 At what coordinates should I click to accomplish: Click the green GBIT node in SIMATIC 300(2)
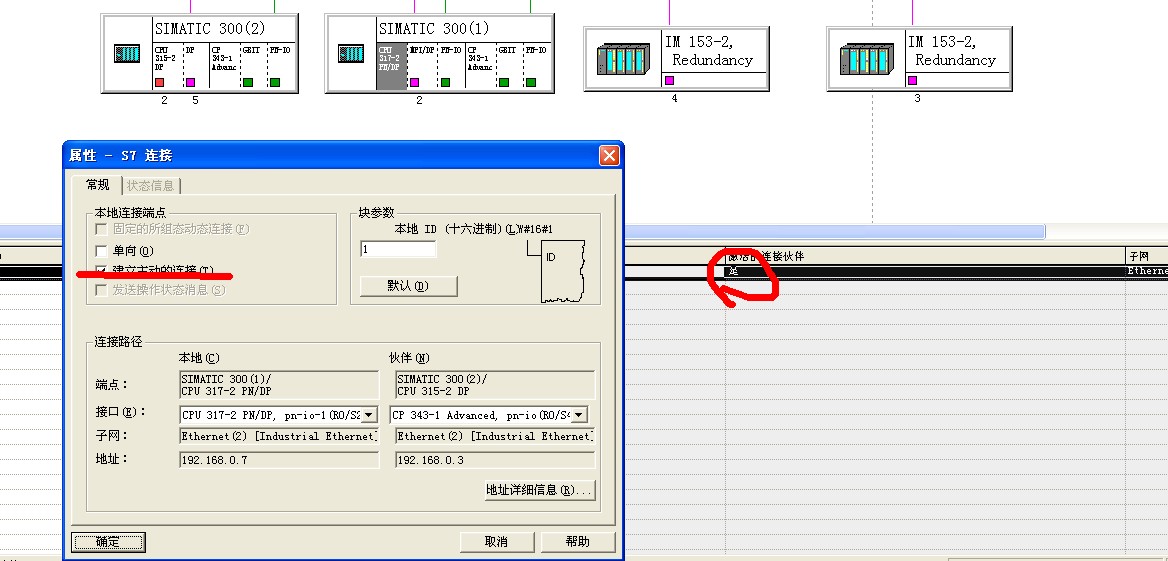(x=248, y=82)
